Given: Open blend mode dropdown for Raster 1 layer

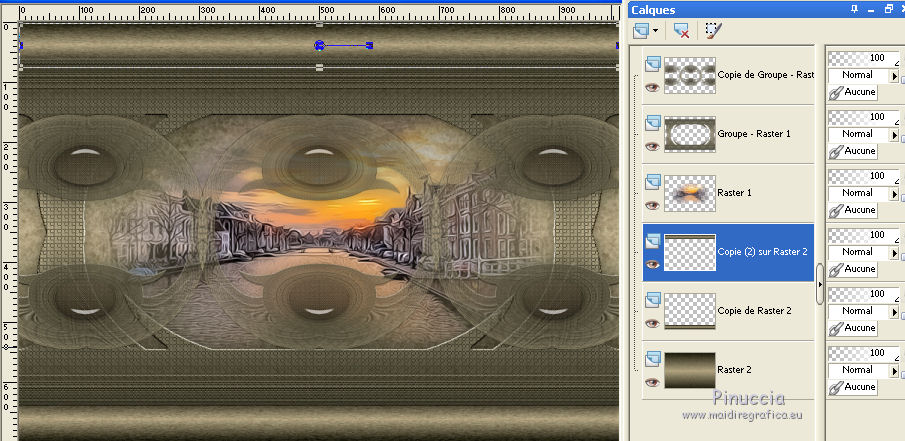Looking at the screenshot, I should (x=895, y=193).
